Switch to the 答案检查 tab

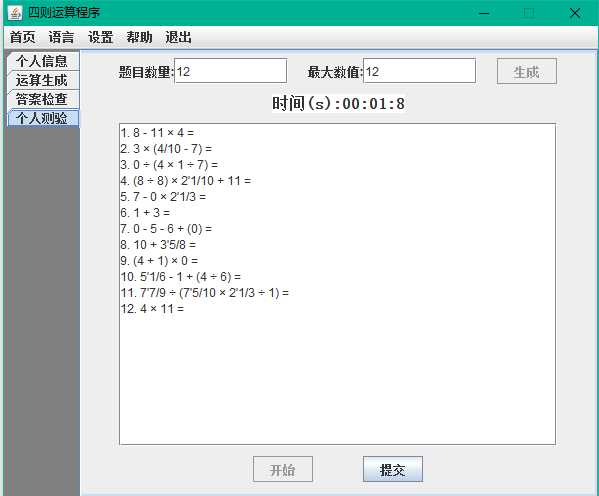(42, 99)
